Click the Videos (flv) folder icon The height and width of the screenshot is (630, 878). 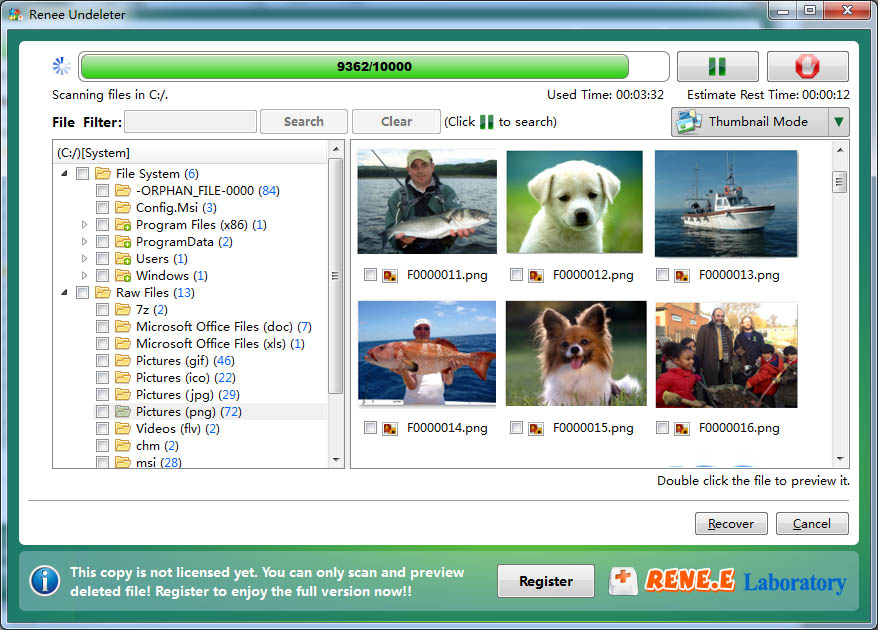tap(123, 428)
